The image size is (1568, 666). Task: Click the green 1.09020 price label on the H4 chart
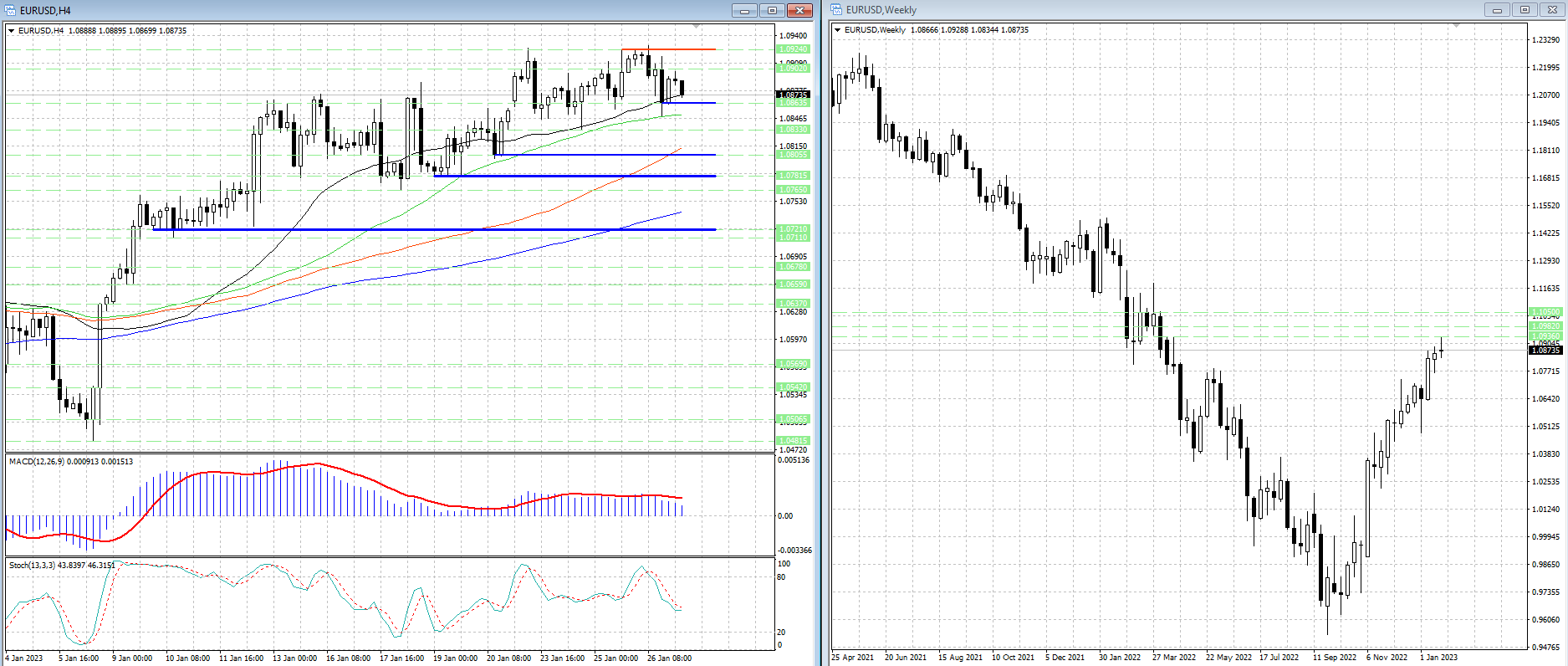tap(793, 69)
